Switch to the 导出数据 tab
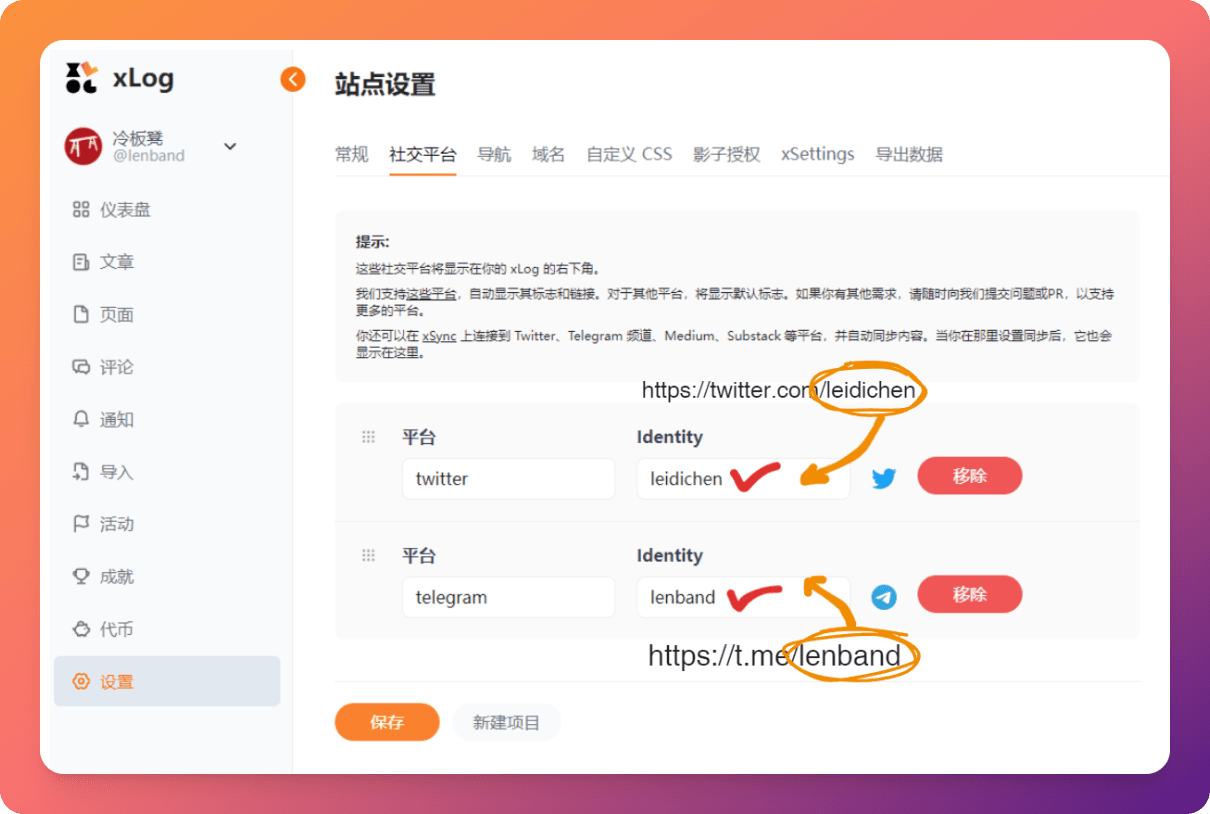 (909, 155)
